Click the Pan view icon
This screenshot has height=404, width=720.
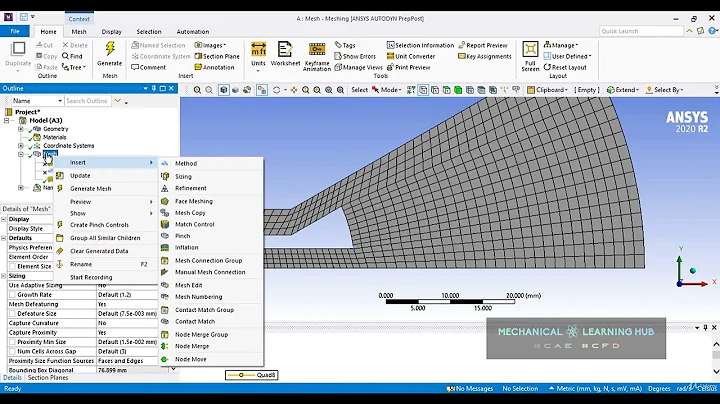click(x=294, y=90)
